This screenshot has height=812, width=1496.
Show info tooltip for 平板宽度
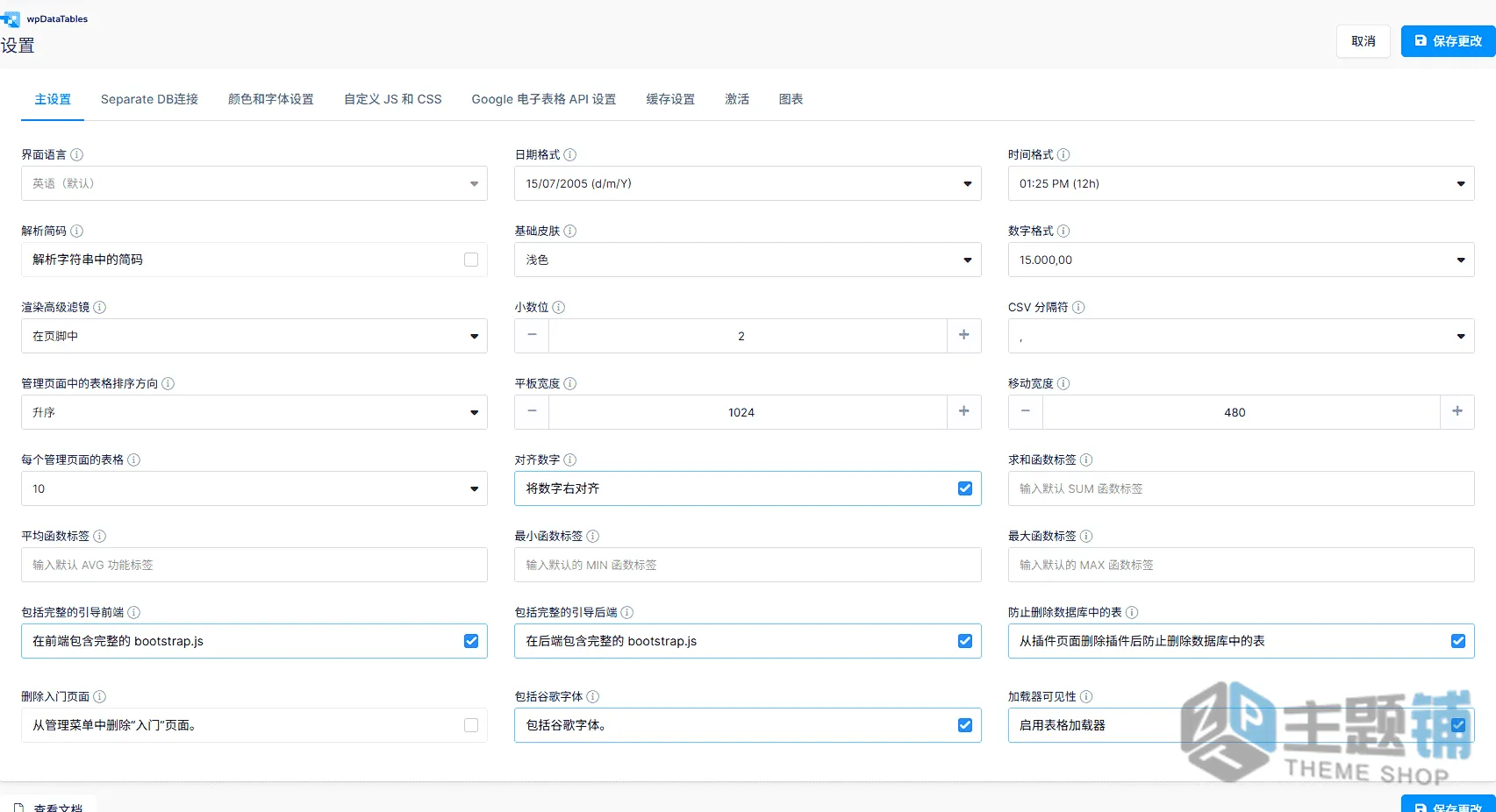pos(570,383)
